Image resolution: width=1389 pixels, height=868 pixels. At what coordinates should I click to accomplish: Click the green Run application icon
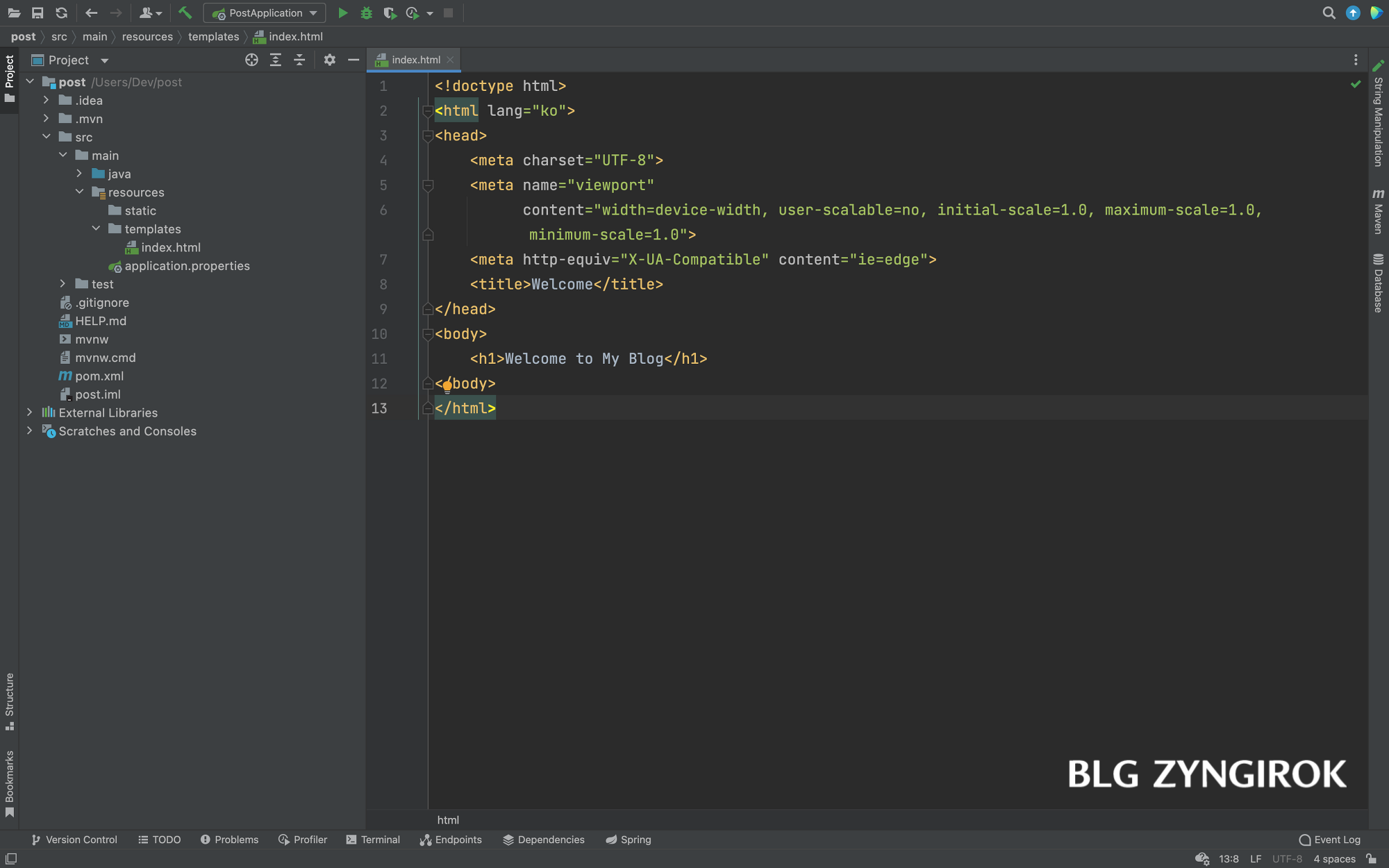[342, 13]
